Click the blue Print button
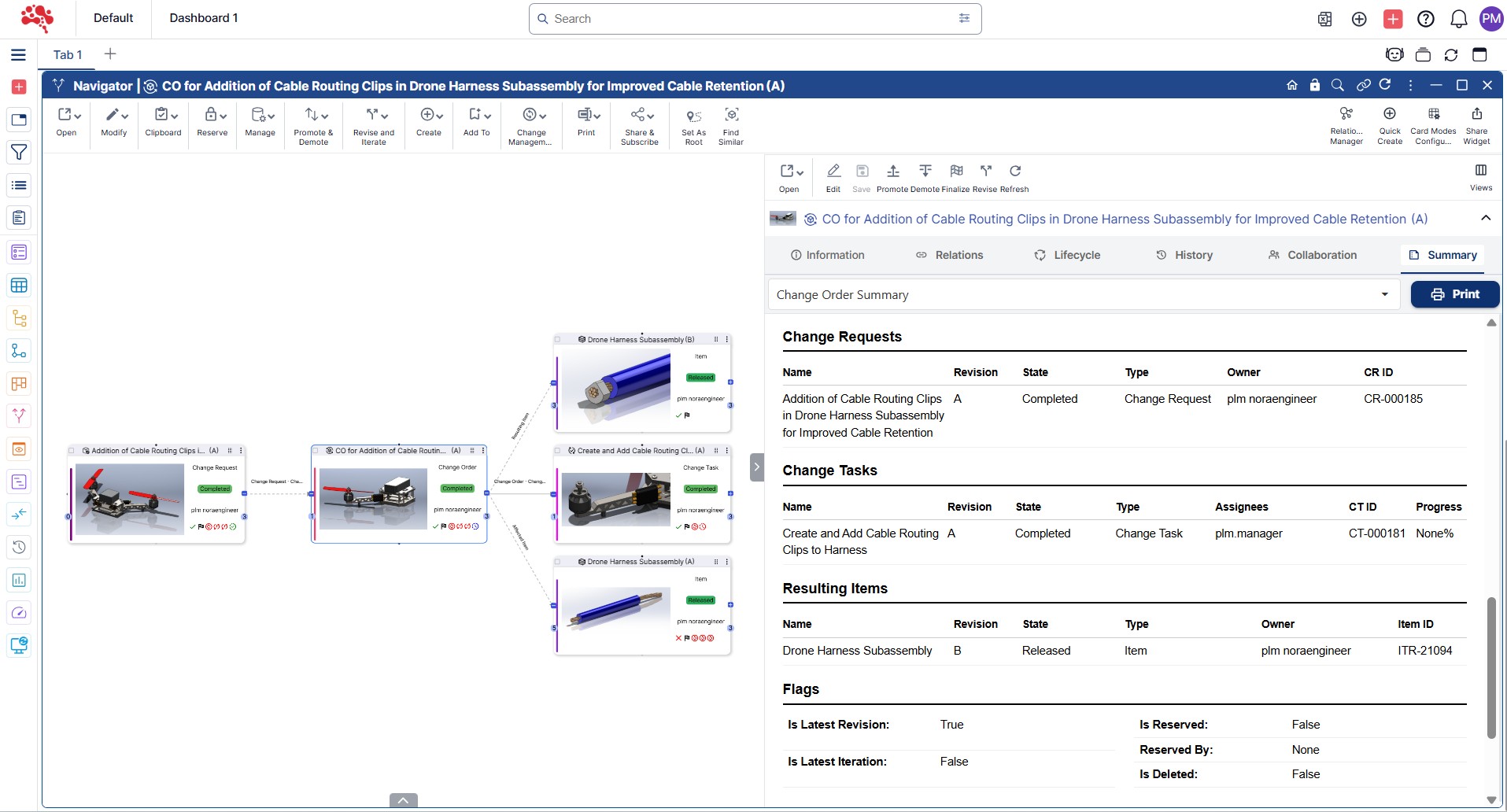The height and width of the screenshot is (812, 1507). (x=1454, y=294)
